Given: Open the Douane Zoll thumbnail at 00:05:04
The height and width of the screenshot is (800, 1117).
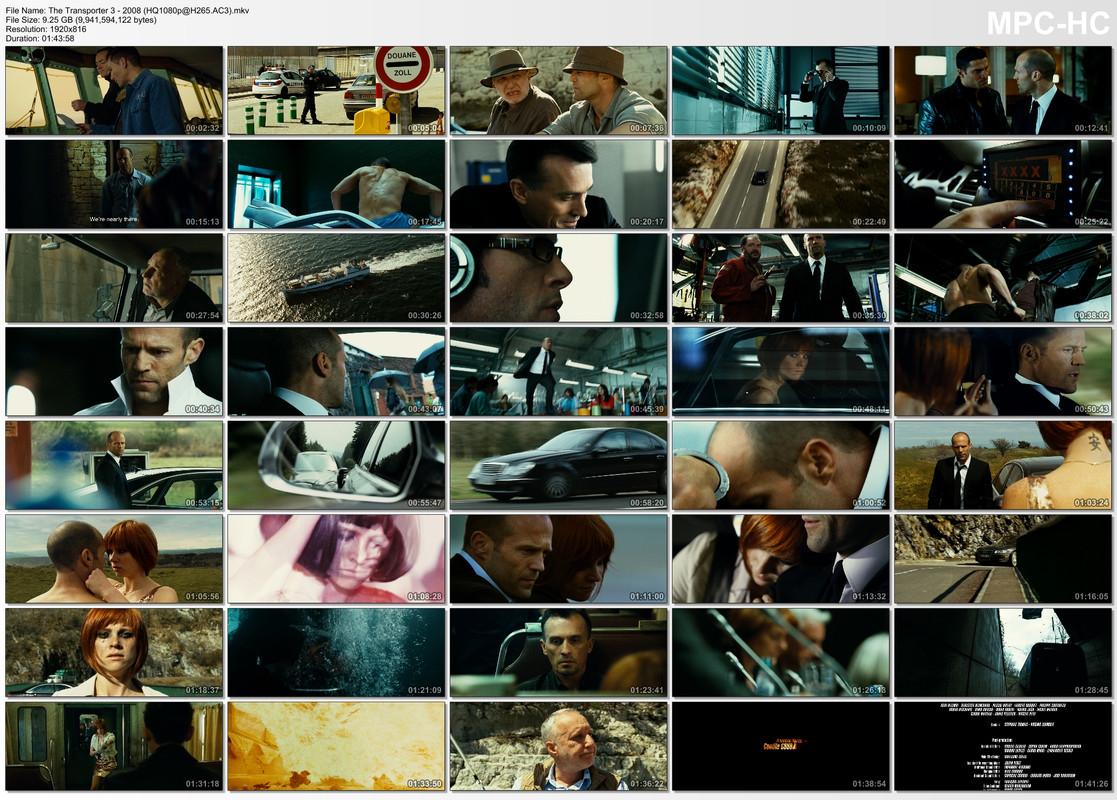Looking at the screenshot, I should pyautogui.click(x=336, y=90).
